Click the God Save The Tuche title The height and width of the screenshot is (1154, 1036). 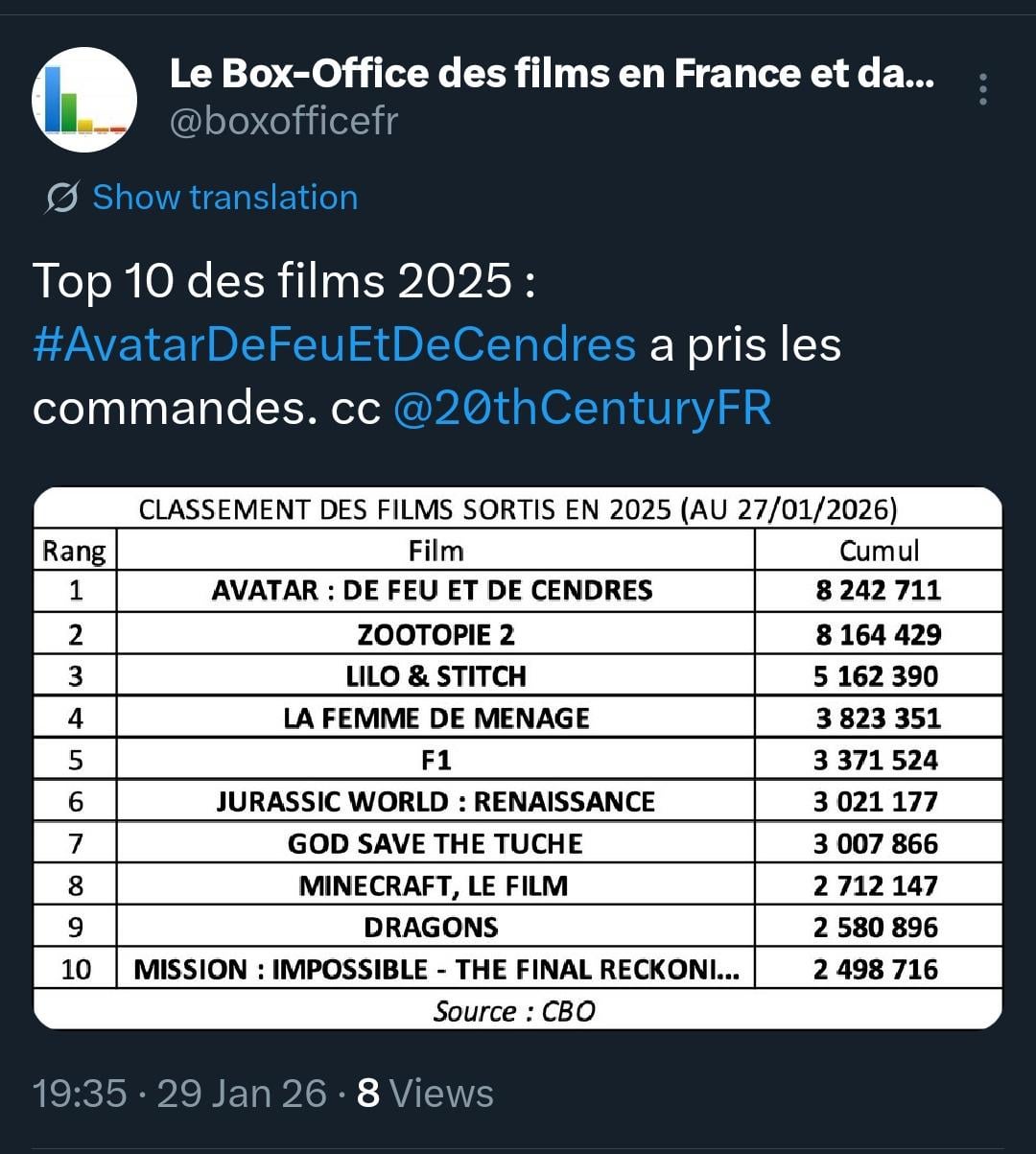click(x=436, y=843)
